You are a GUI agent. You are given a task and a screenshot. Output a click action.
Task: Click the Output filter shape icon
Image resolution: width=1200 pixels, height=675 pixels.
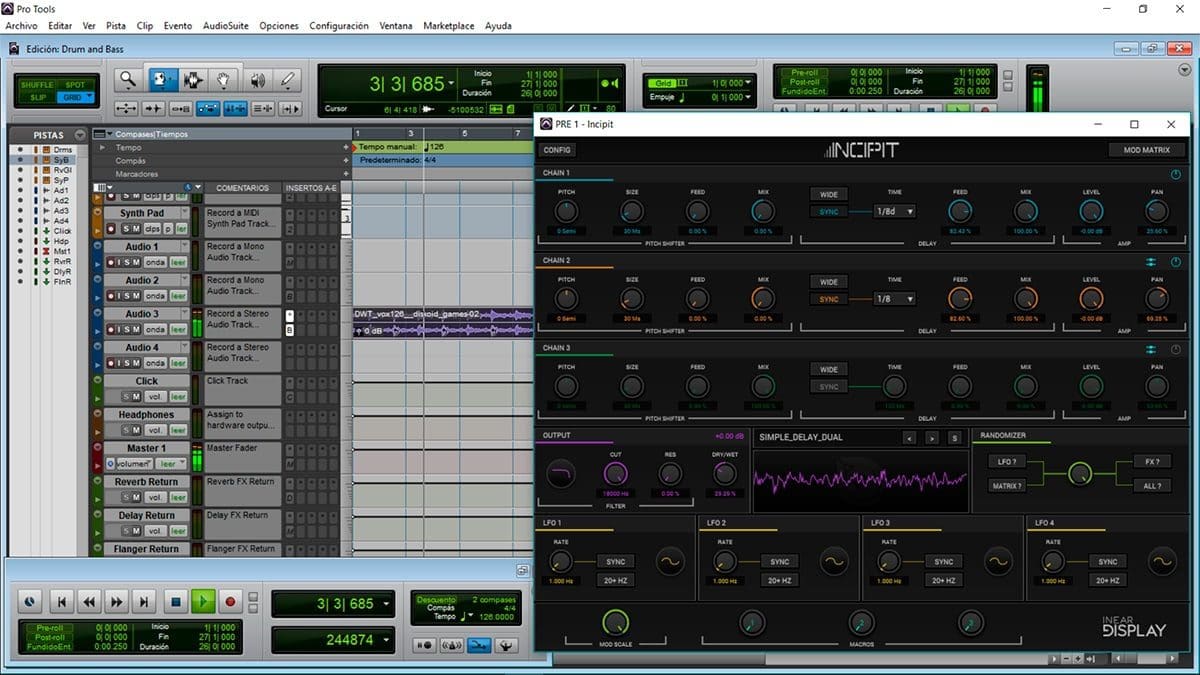tap(561, 471)
